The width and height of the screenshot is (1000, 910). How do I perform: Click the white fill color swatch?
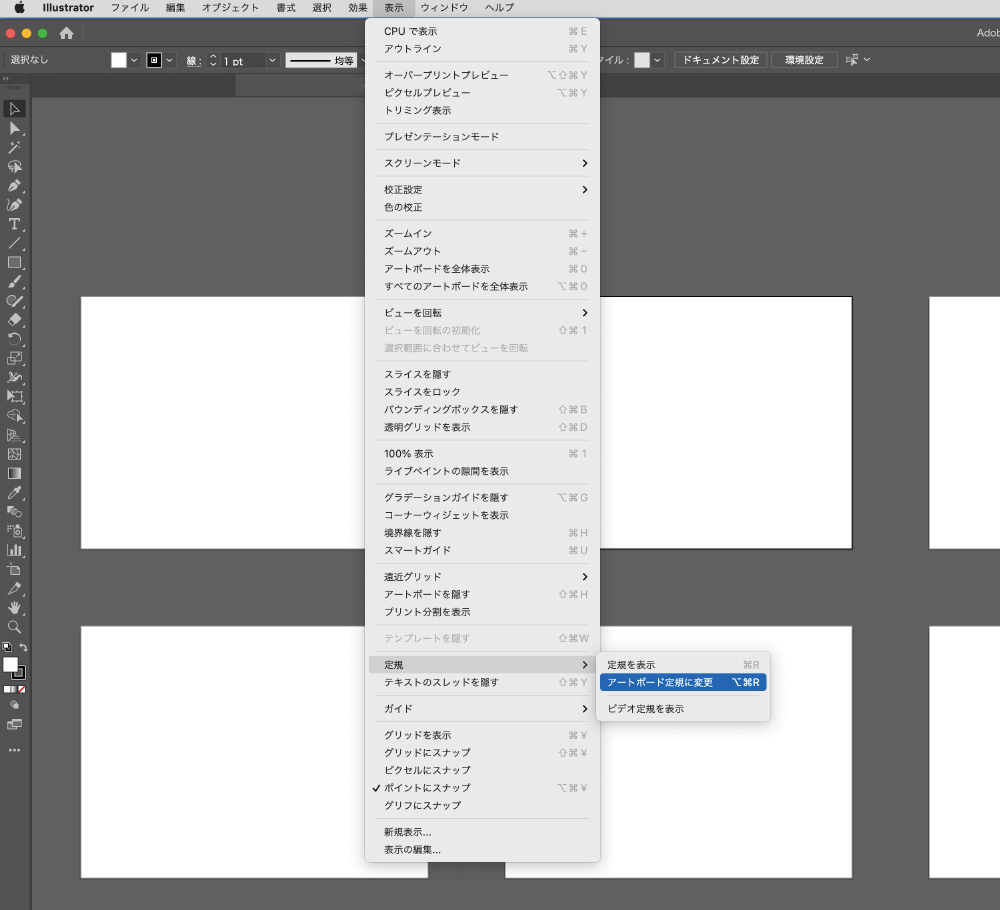click(119, 60)
